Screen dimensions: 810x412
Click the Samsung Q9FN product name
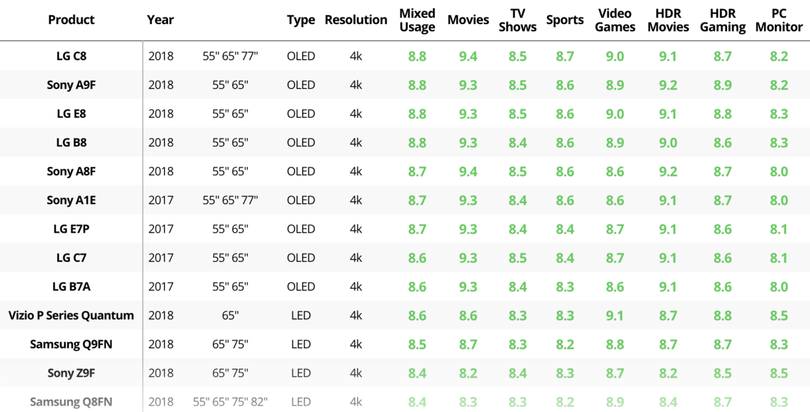71,345
